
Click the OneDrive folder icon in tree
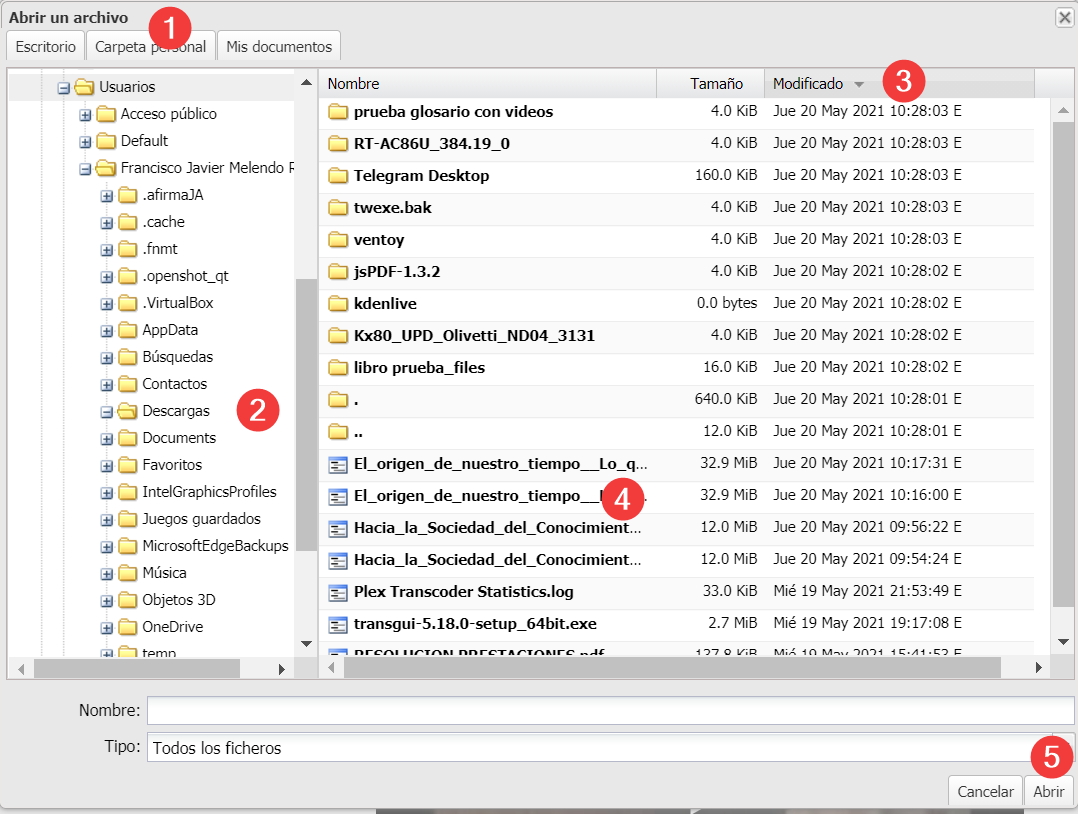coord(127,627)
